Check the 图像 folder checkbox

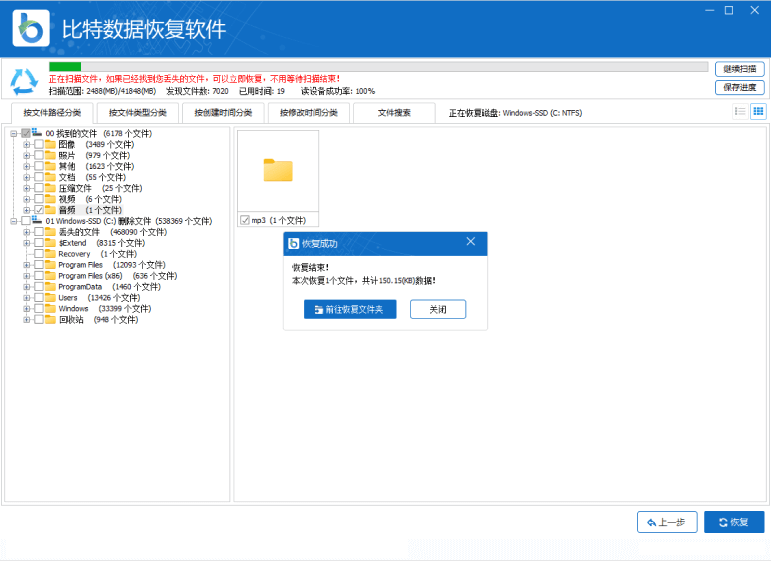click(x=38, y=144)
